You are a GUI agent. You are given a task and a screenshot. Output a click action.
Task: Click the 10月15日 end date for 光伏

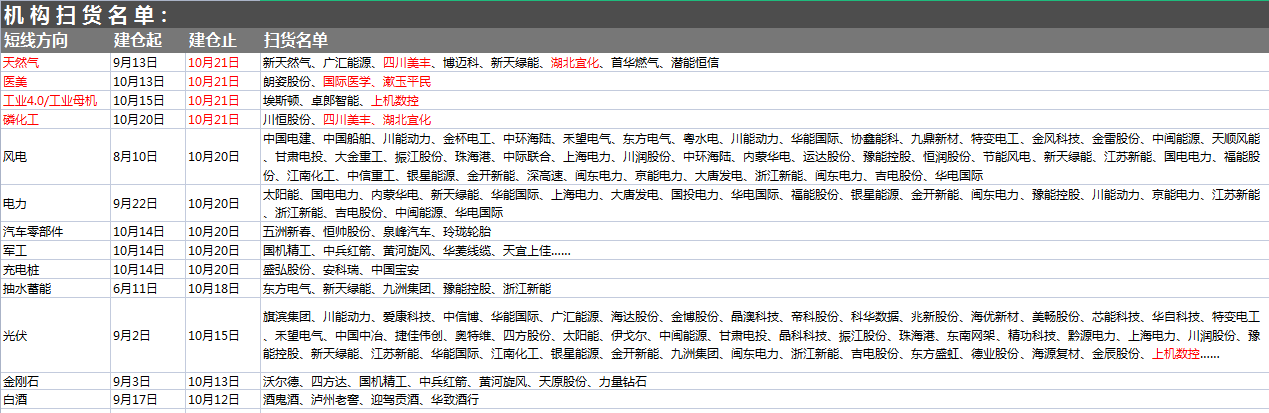tap(222, 335)
